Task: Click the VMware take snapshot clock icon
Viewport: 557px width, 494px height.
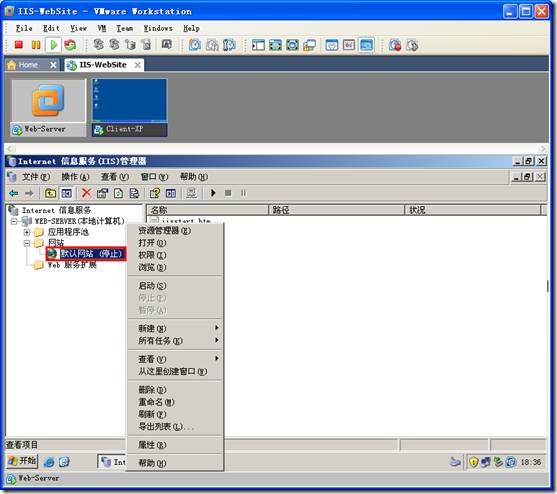Action: [195, 45]
